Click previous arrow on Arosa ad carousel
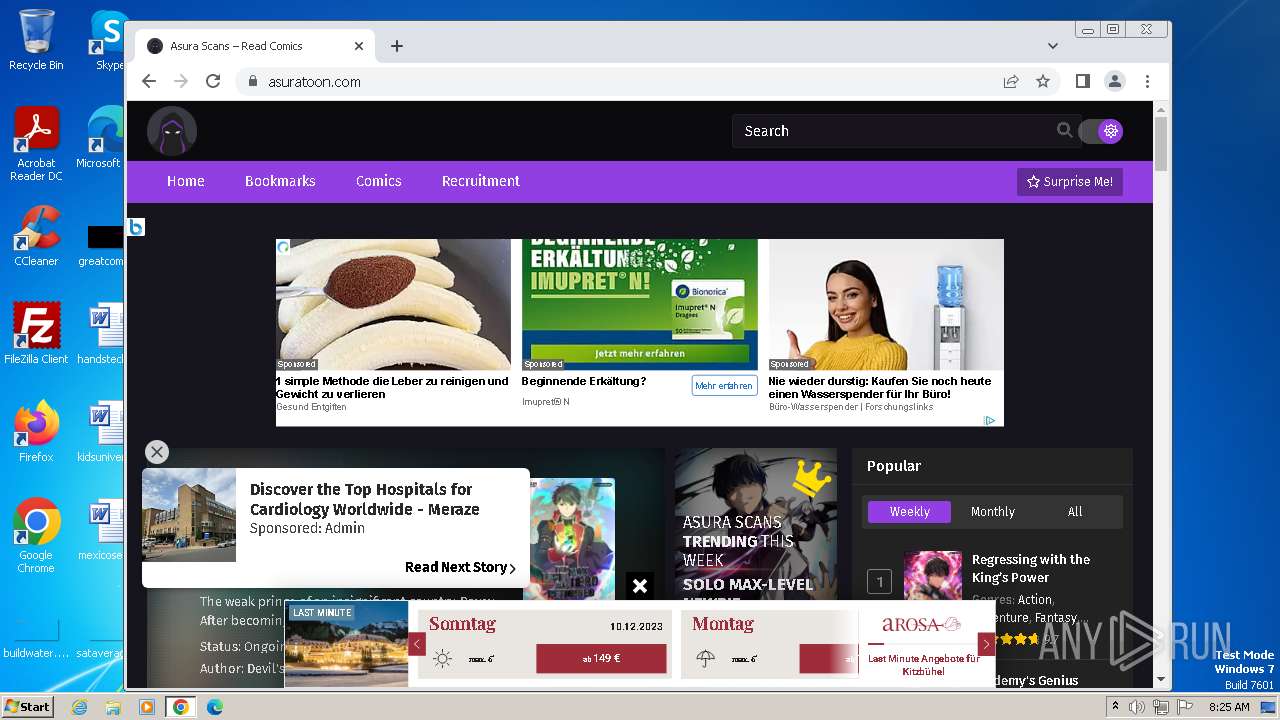The height and width of the screenshot is (720, 1280). pos(417,645)
